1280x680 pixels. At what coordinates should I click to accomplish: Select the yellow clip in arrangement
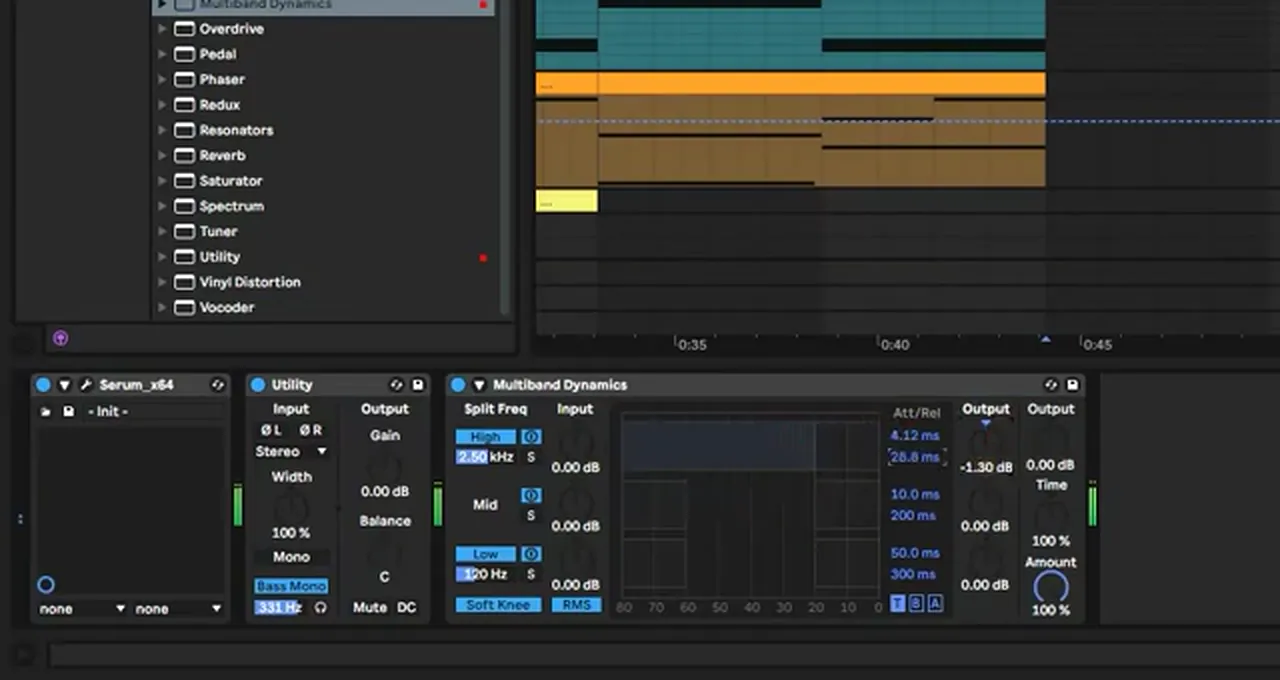click(567, 201)
